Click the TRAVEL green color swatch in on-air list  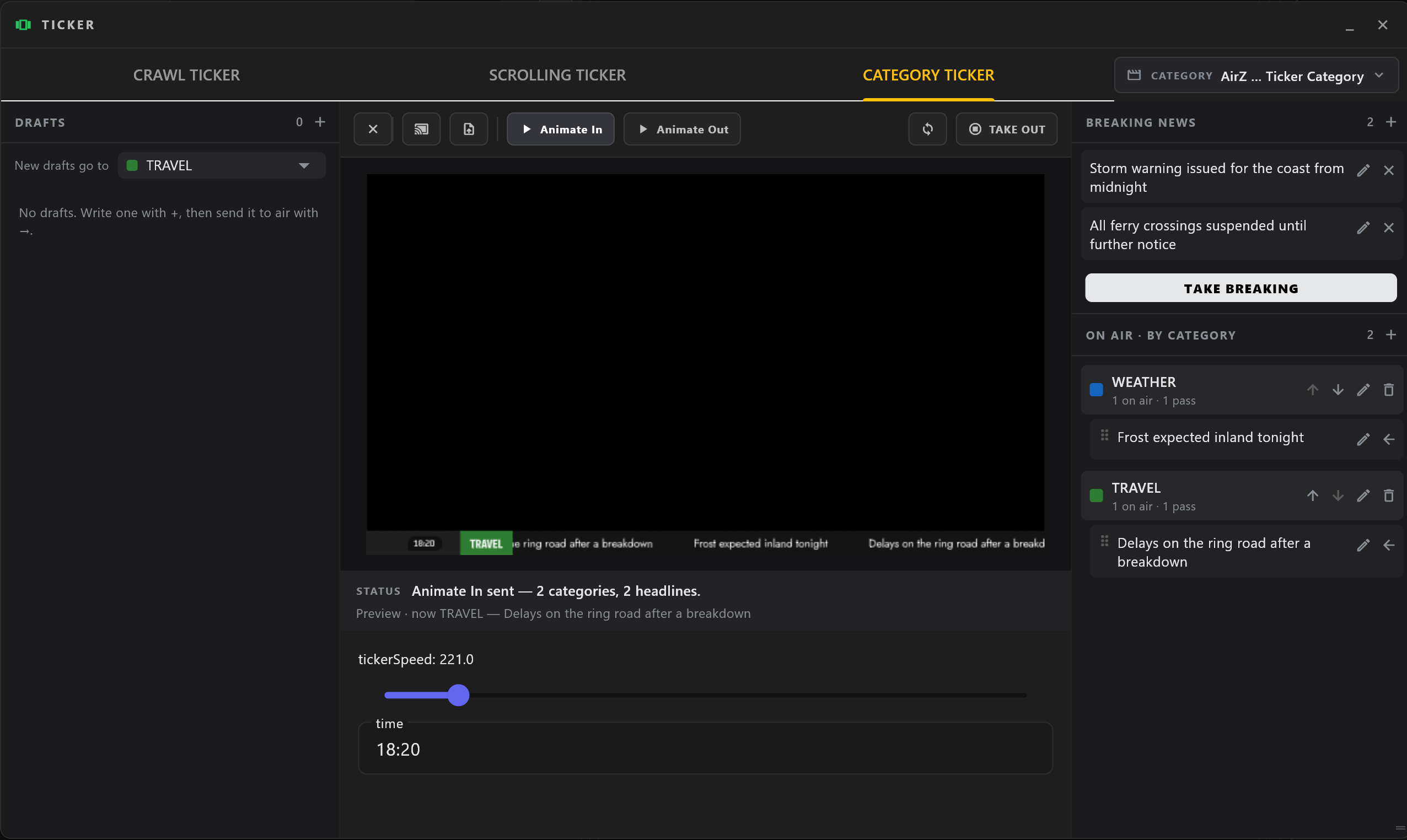1096,496
